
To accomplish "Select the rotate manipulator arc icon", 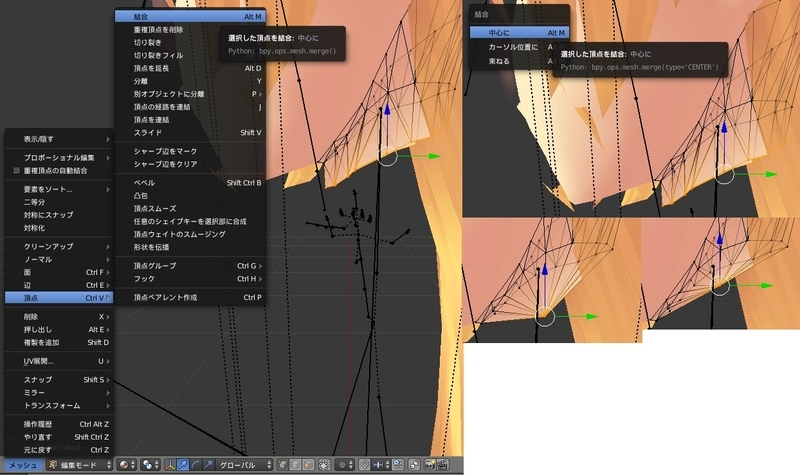I will pyautogui.click(x=195, y=465).
